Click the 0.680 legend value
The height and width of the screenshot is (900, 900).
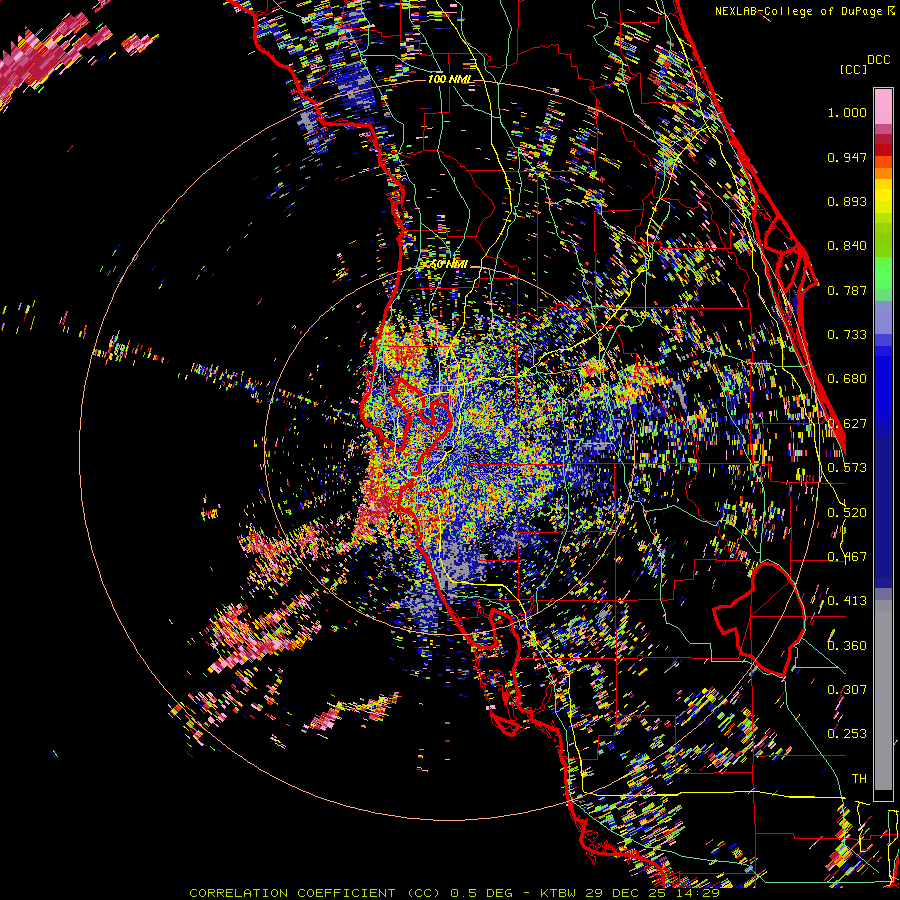[x=847, y=379]
